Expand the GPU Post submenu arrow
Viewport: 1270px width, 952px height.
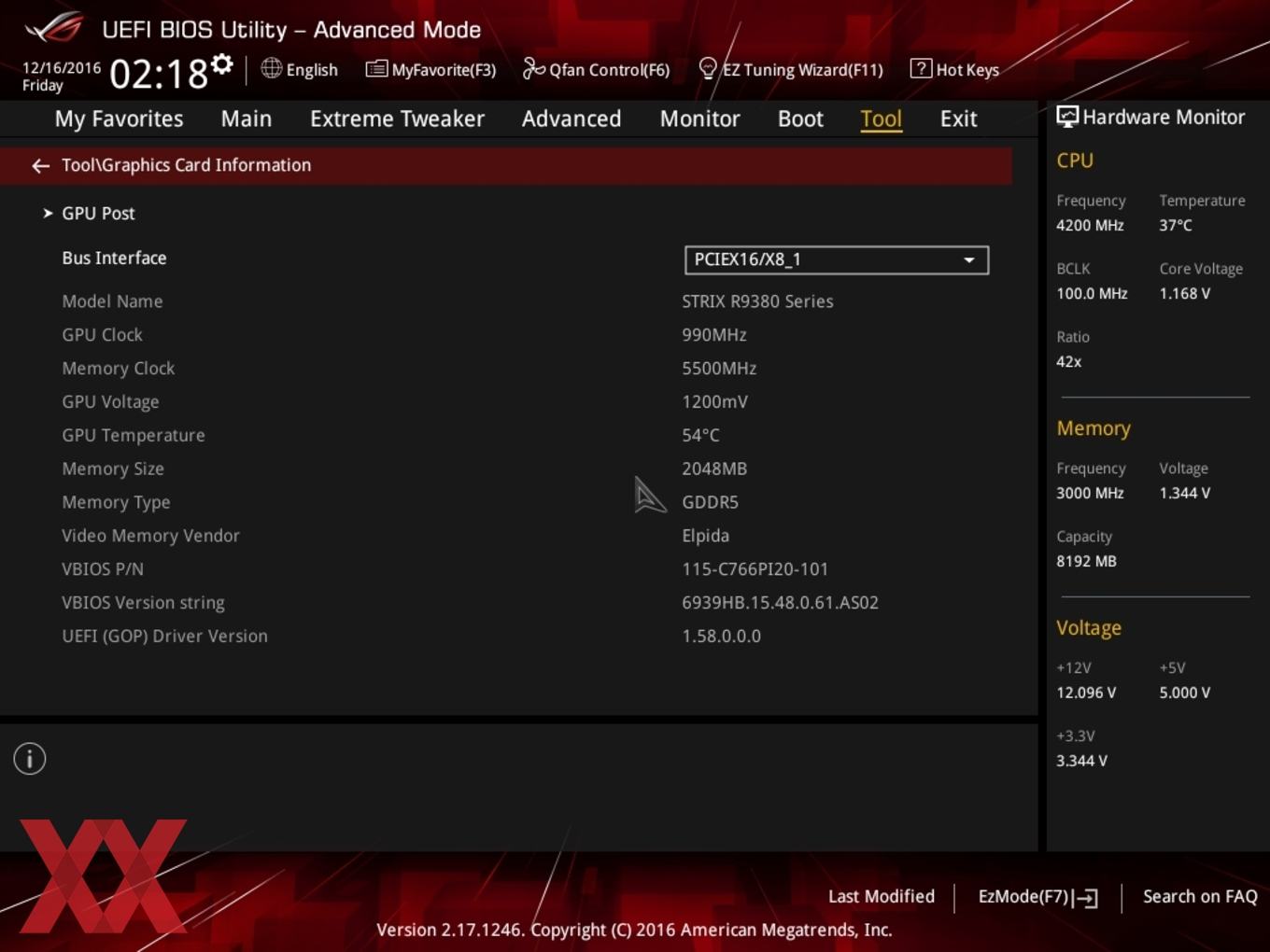click(48, 214)
